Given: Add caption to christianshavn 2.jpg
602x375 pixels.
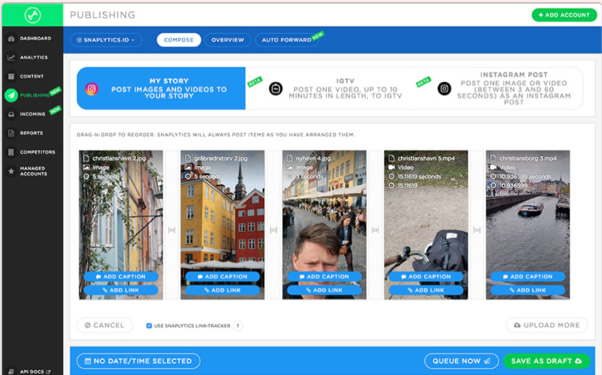Looking at the screenshot, I should [x=121, y=276].
